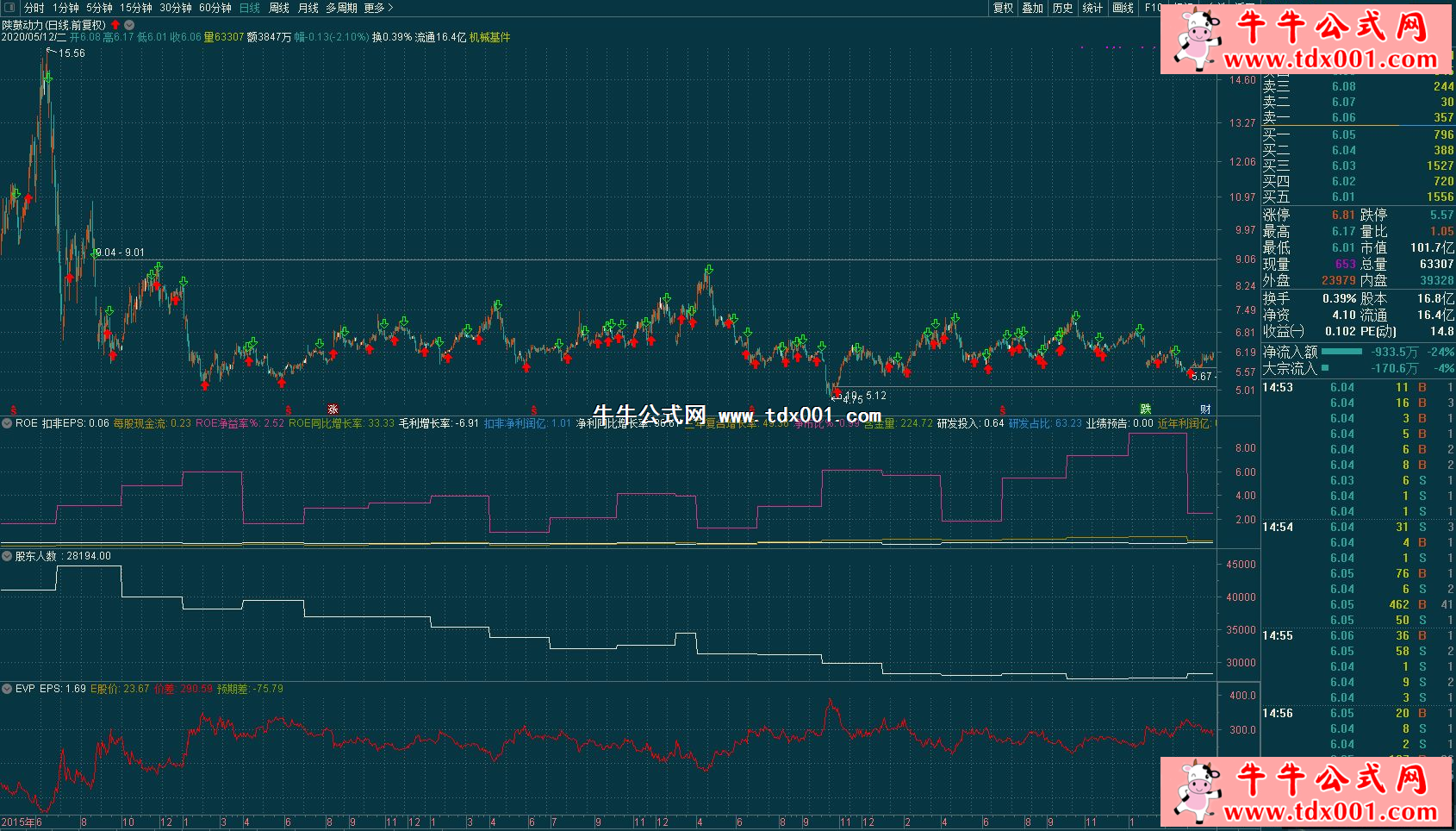Select the 月线 monthly period
The width and height of the screenshot is (1456, 831).
(308, 8)
